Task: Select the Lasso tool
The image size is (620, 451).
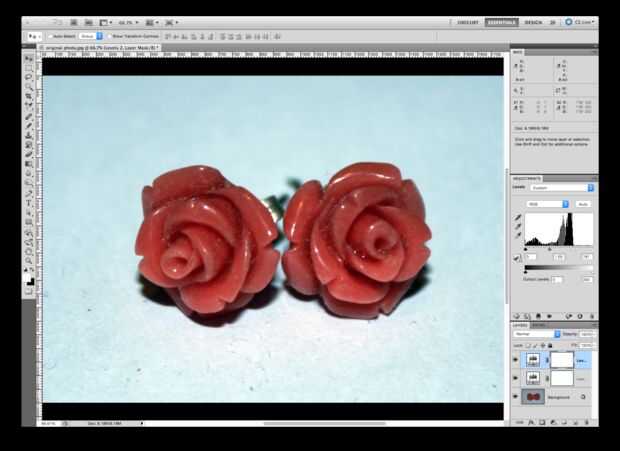Action: tap(29, 77)
